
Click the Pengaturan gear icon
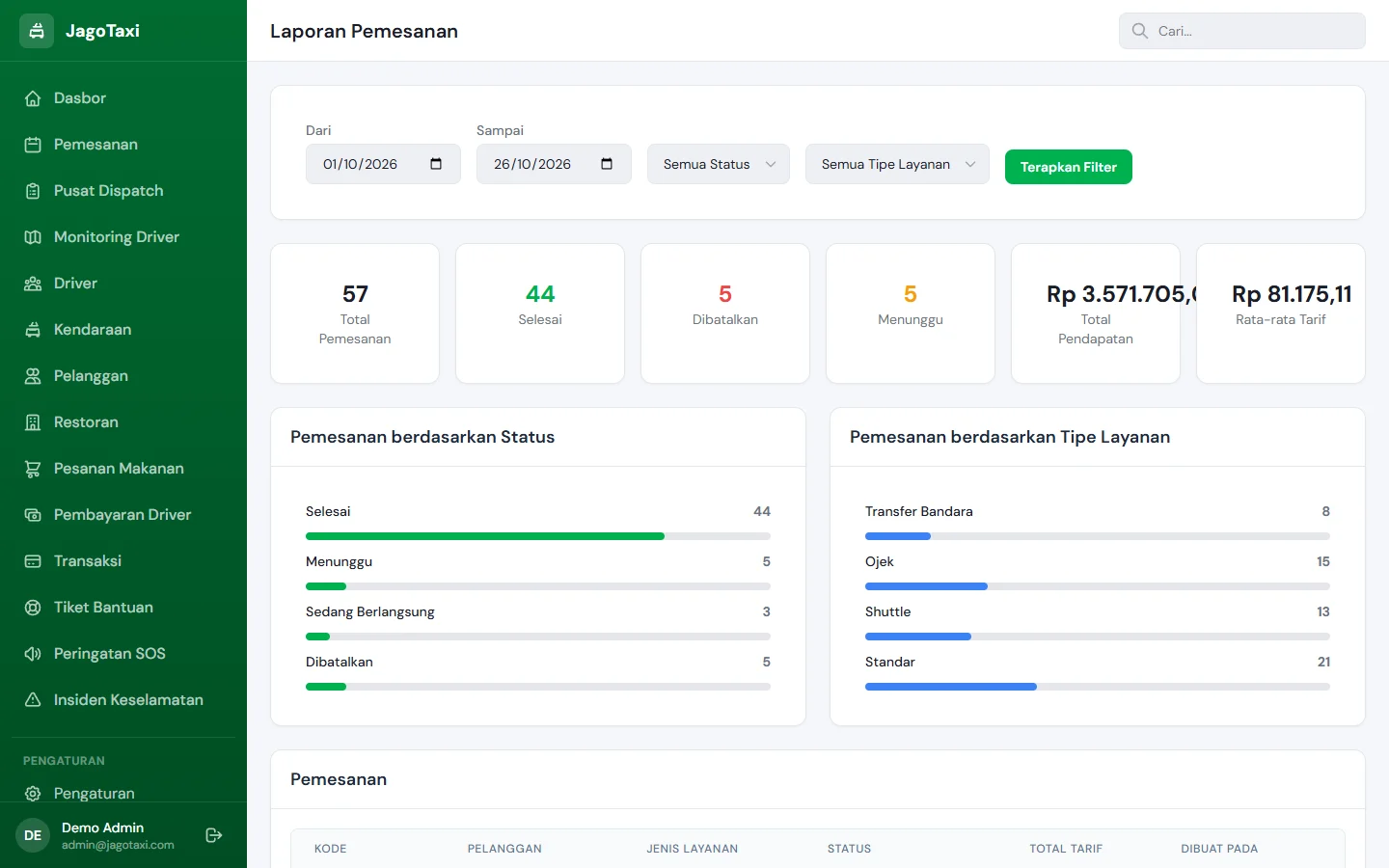[x=33, y=794]
